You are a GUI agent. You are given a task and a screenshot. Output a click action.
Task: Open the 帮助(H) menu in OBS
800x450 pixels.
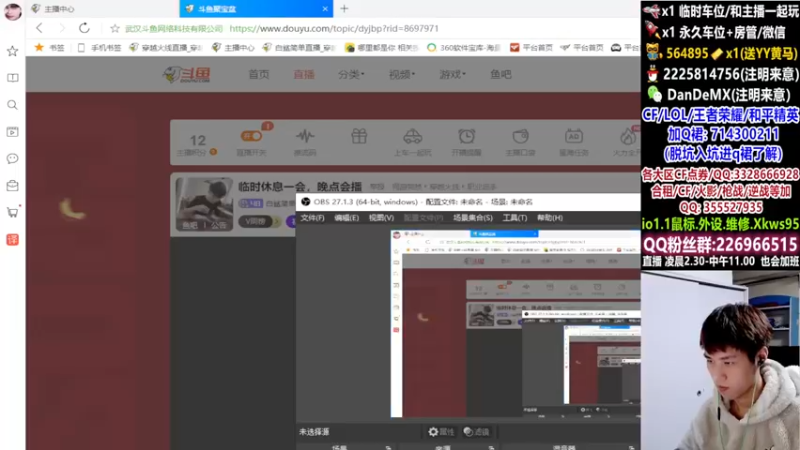click(549, 218)
